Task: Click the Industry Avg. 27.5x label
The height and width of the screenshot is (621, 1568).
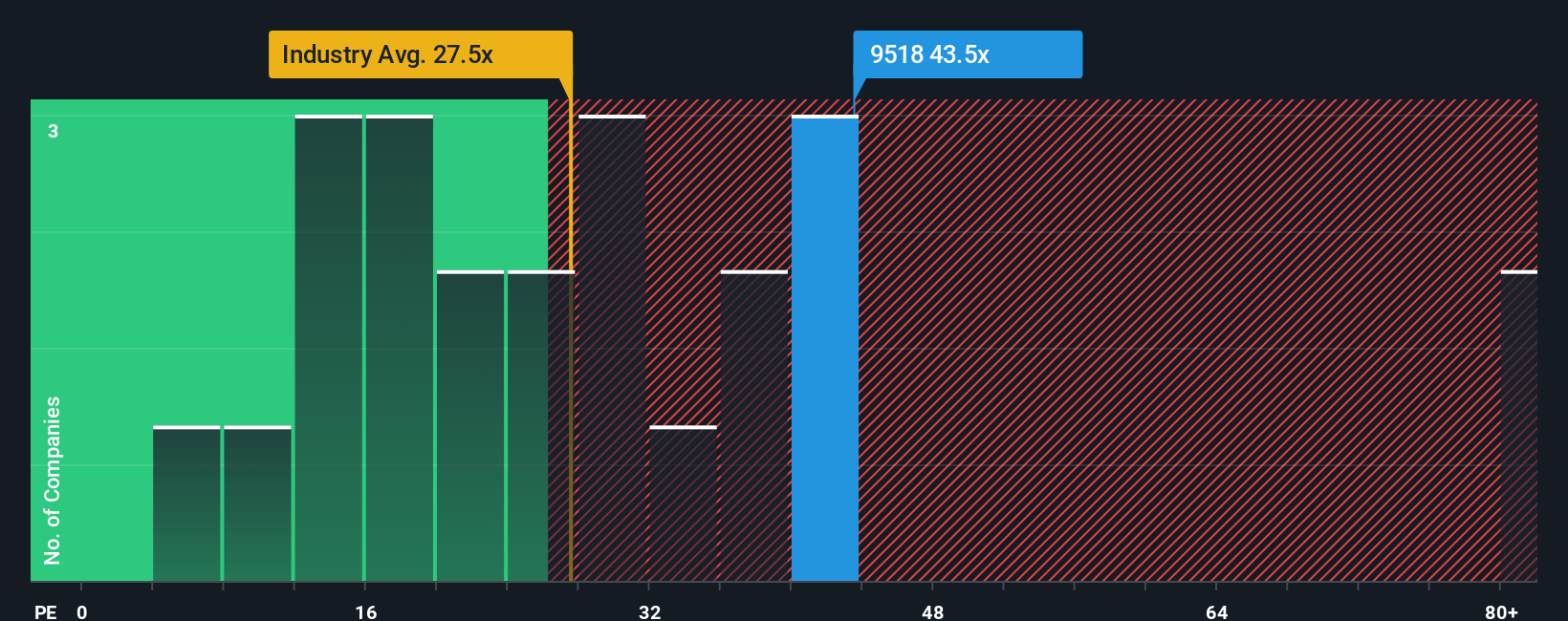Action: pyautogui.click(x=421, y=54)
